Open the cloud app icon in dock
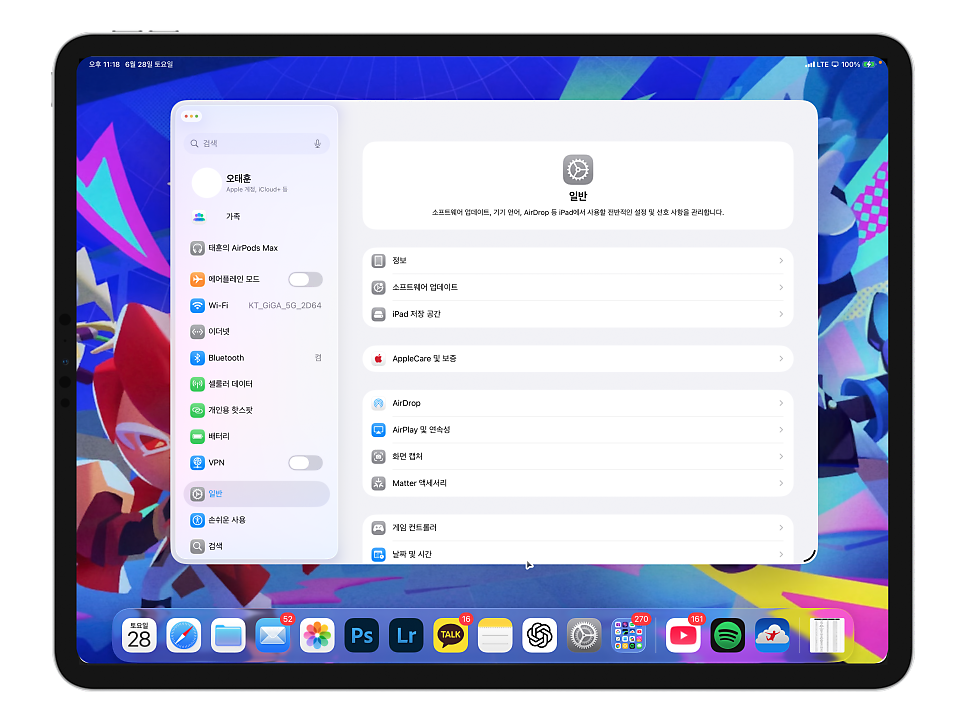This screenshot has height=723, width=966. point(772,636)
